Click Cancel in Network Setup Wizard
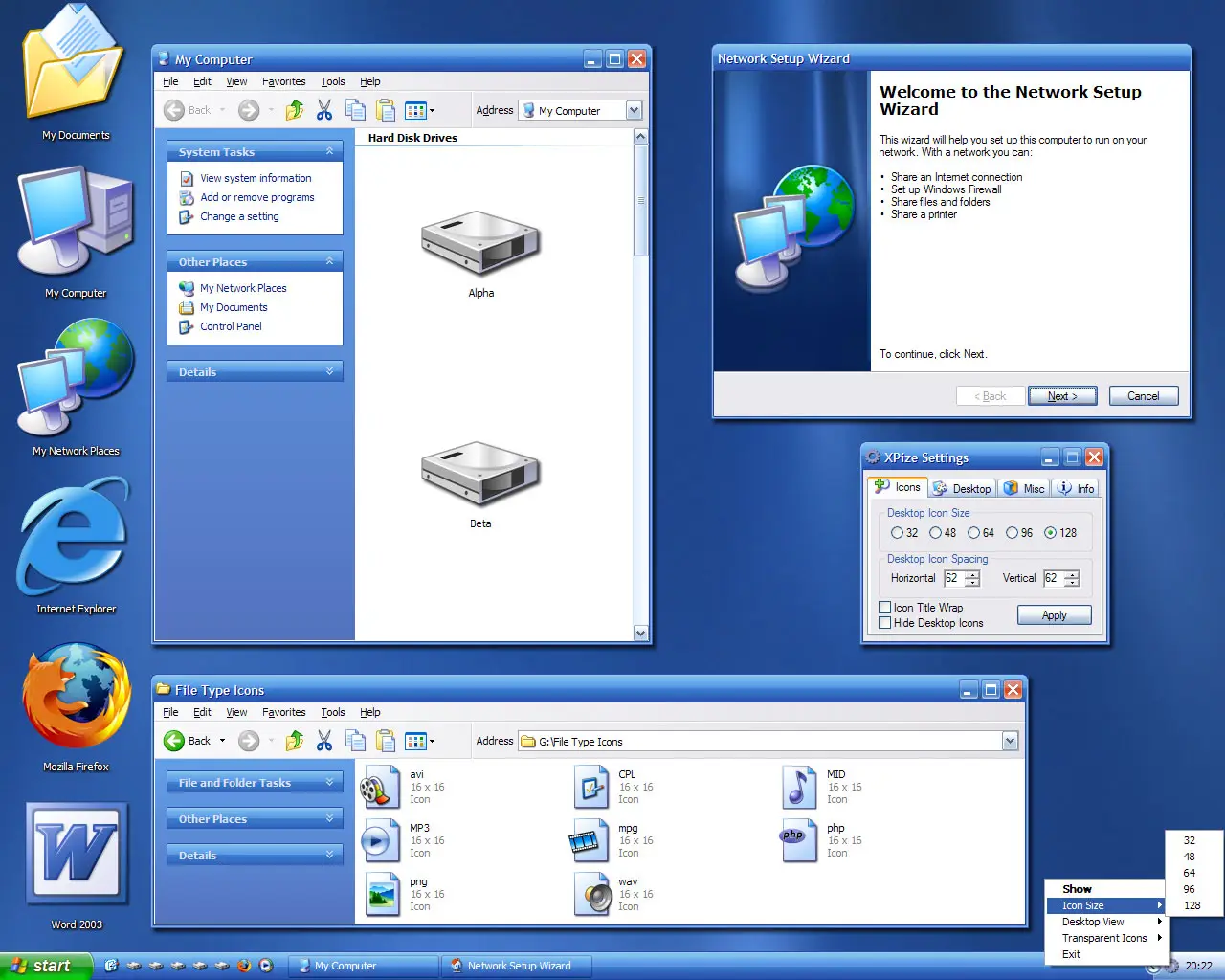The height and width of the screenshot is (980, 1225). click(x=1144, y=396)
